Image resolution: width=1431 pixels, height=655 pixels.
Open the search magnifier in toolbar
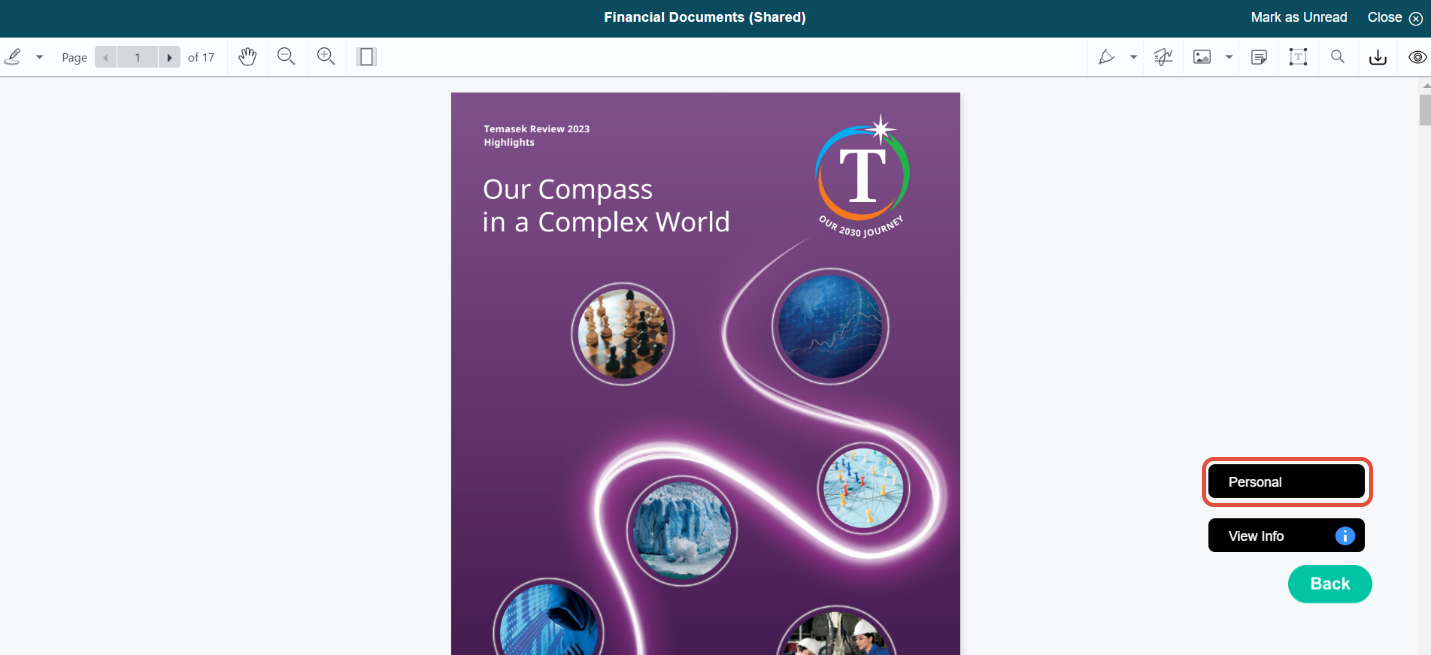[1338, 57]
